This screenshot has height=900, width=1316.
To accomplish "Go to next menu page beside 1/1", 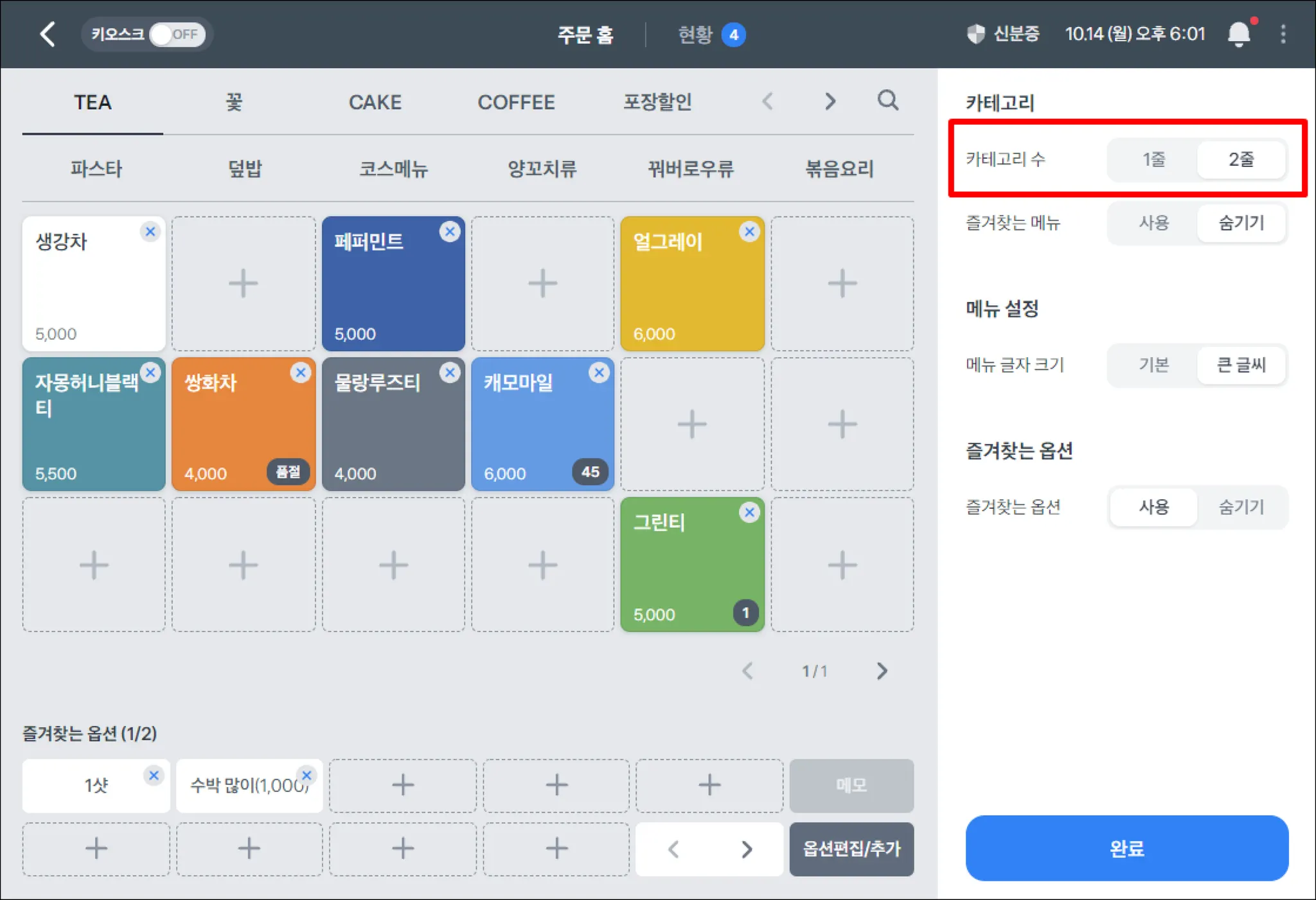I will pyautogui.click(x=882, y=671).
